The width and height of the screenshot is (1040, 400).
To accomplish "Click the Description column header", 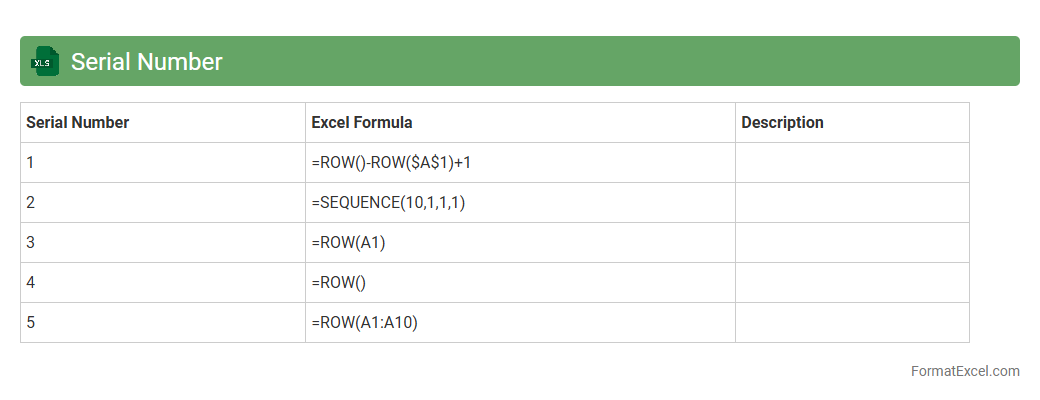I will click(782, 123).
